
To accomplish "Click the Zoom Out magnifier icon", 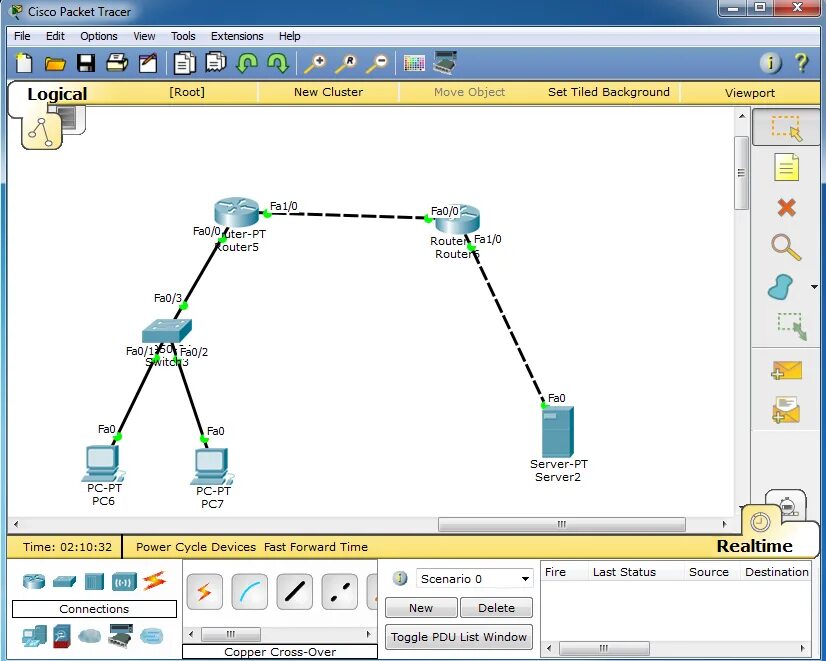I will (x=377, y=64).
